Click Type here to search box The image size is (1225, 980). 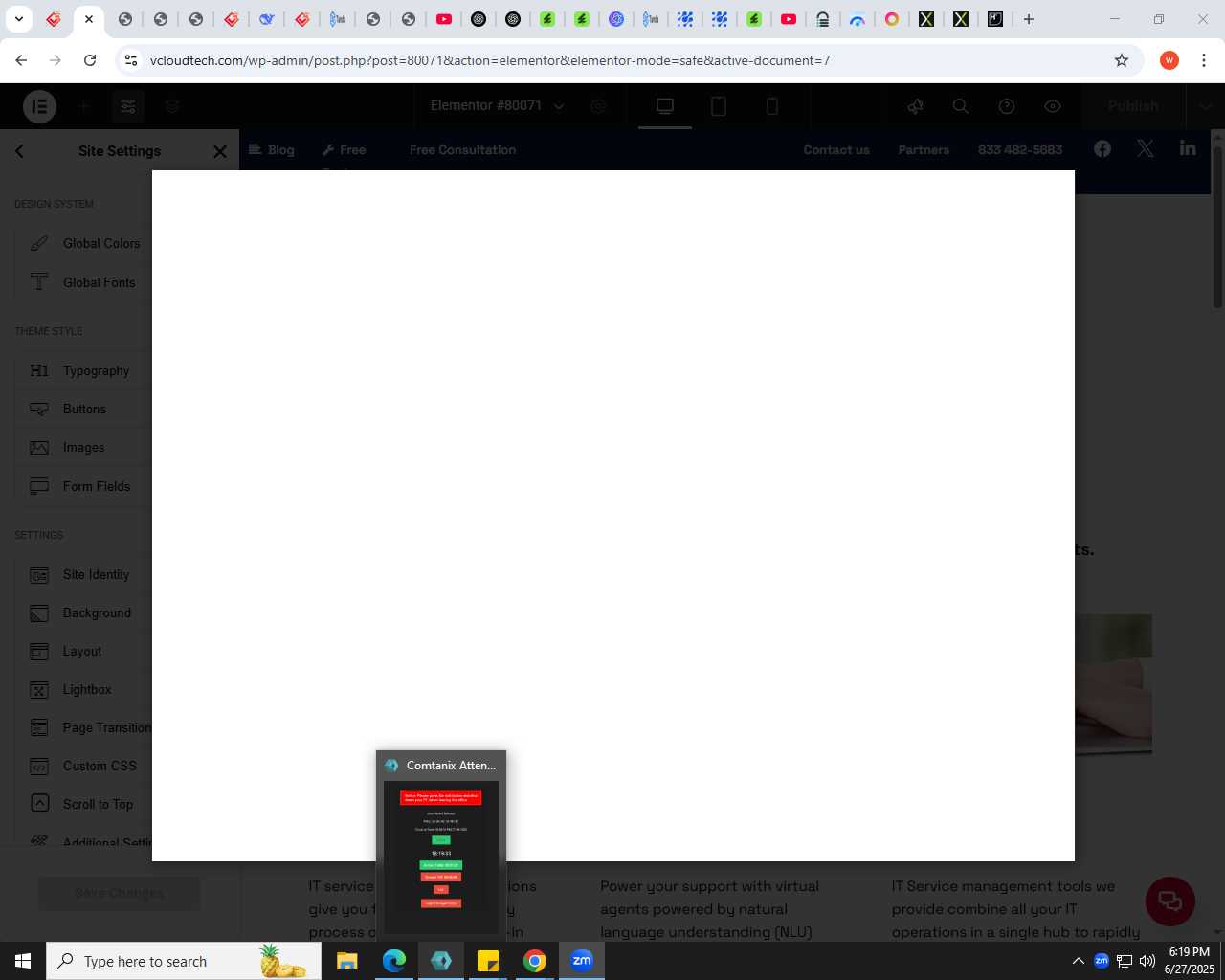click(184, 961)
